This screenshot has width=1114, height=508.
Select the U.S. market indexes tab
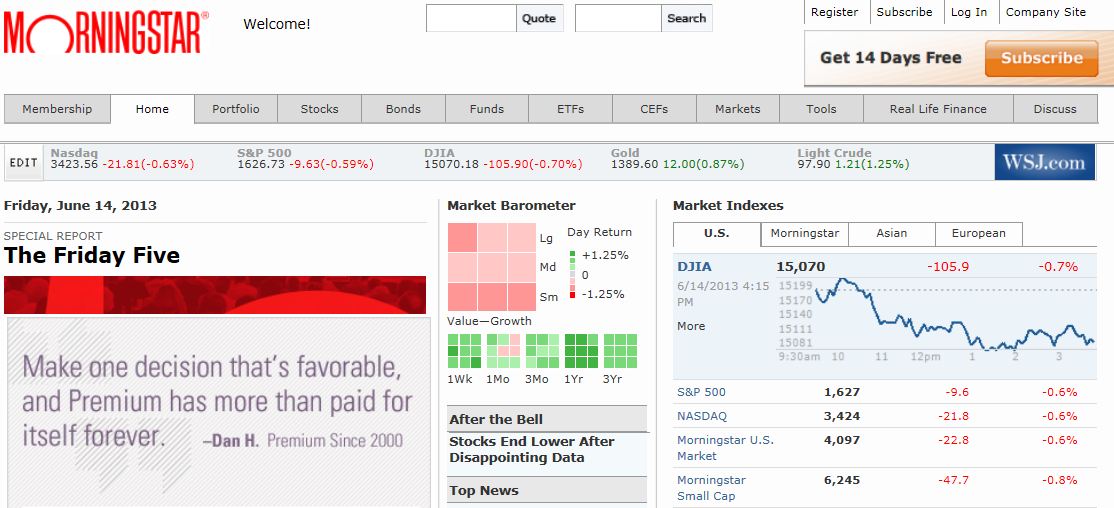[716, 234]
